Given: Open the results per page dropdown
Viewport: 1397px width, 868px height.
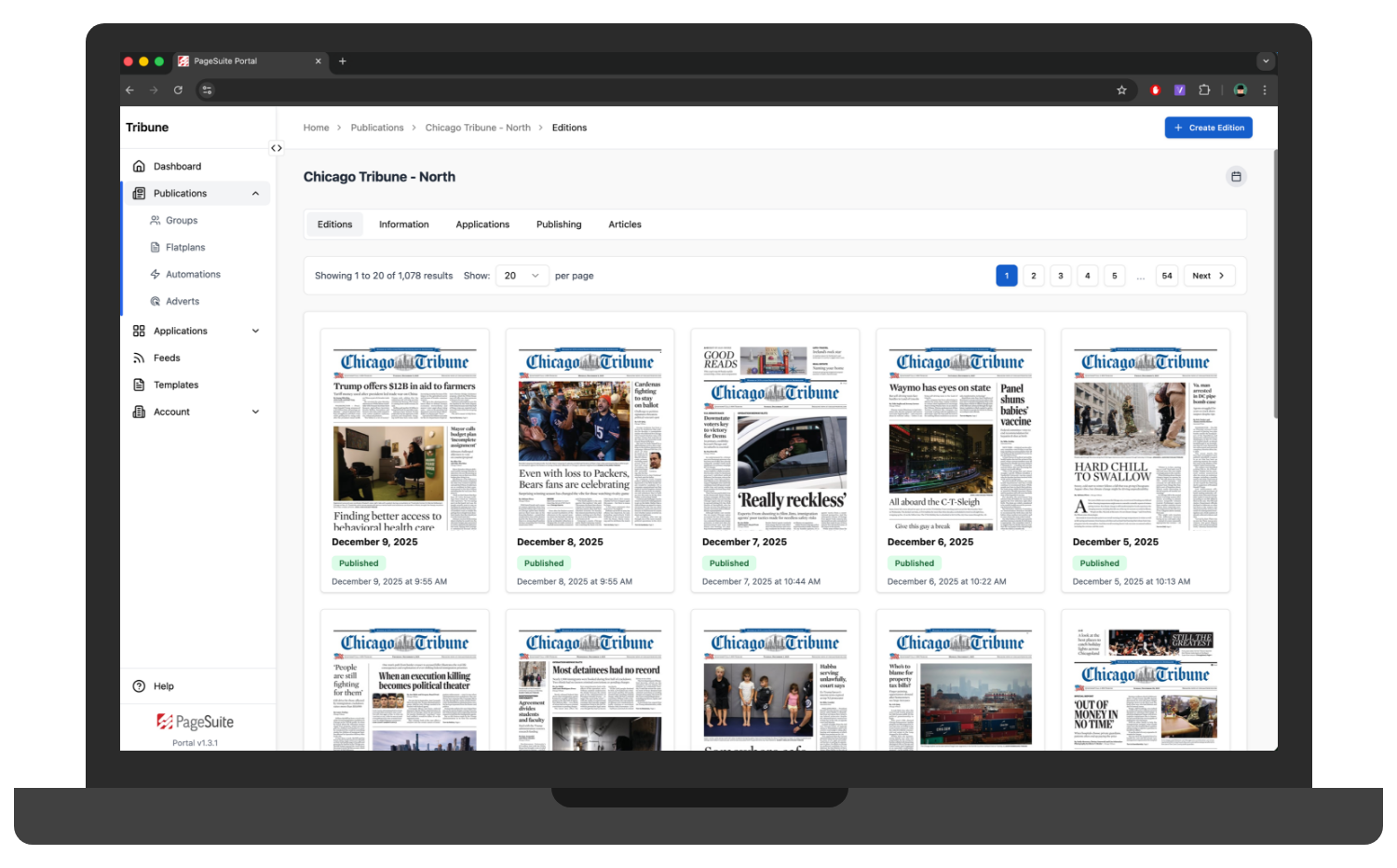Looking at the screenshot, I should pos(522,276).
